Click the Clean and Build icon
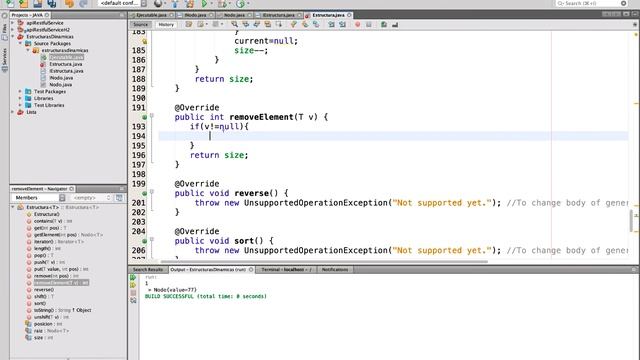The image size is (640, 360). pos(190,4)
